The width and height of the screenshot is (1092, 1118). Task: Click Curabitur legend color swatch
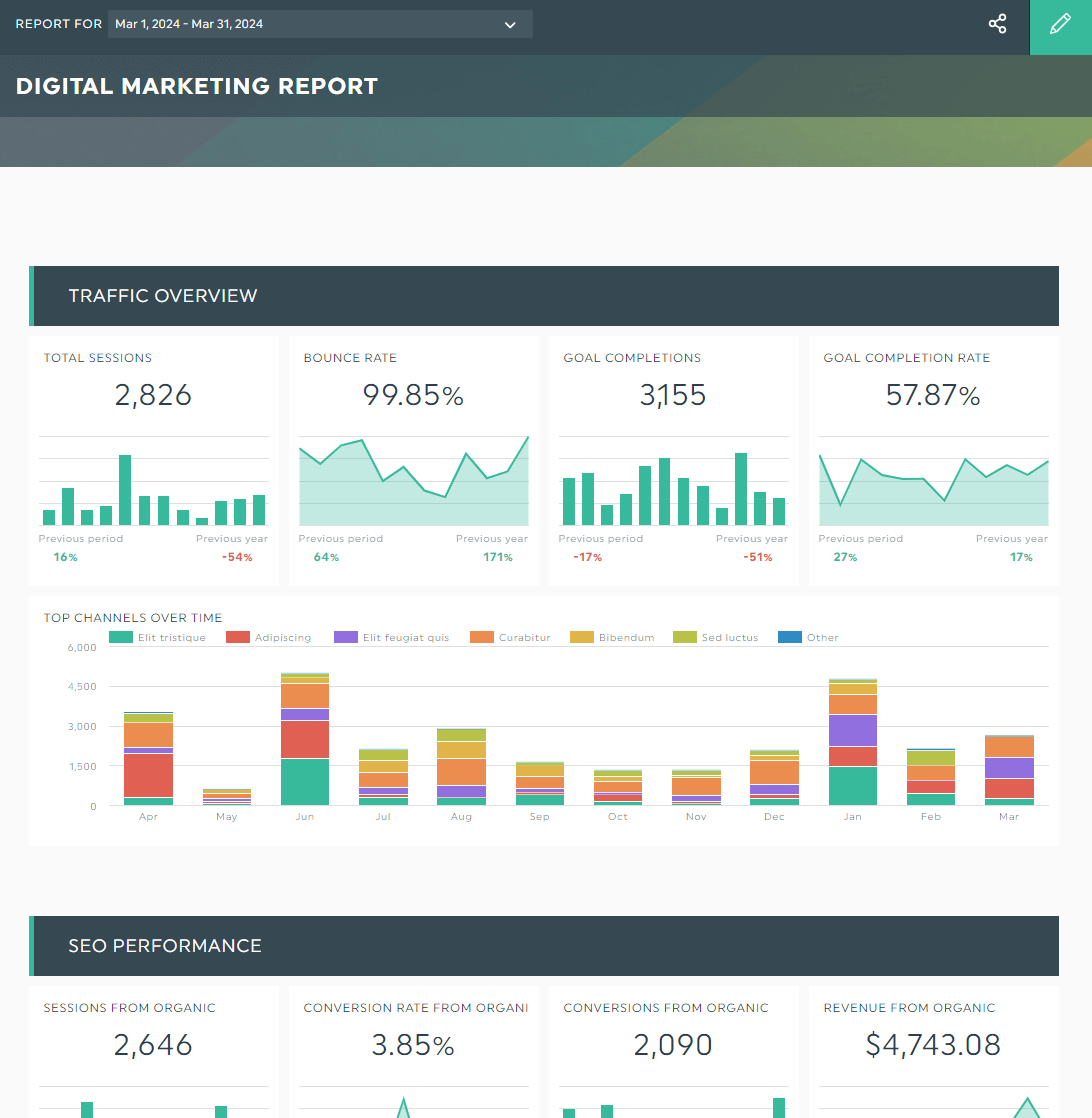pos(482,637)
